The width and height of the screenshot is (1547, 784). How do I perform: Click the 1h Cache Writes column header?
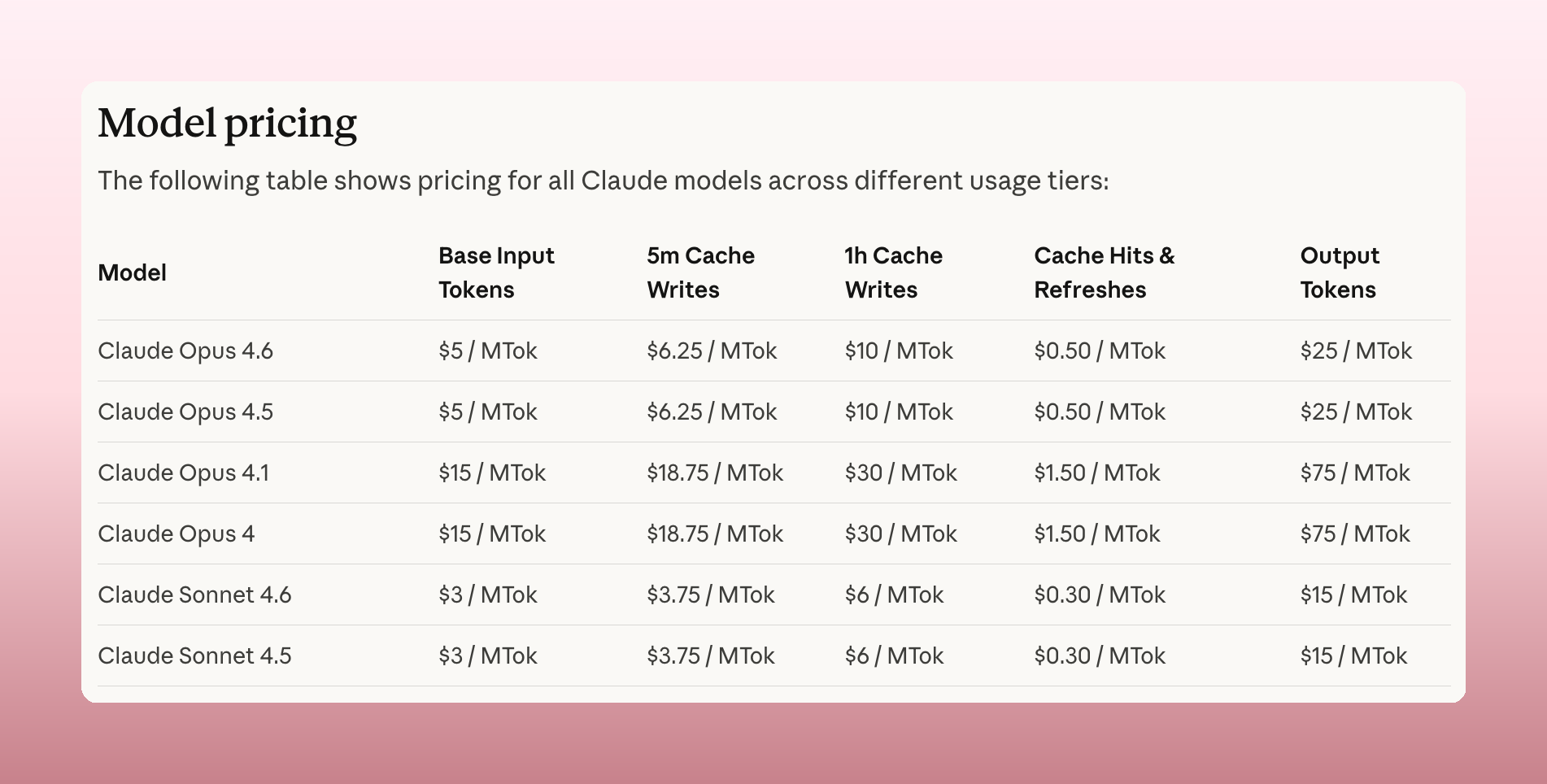(x=893, y=272)
